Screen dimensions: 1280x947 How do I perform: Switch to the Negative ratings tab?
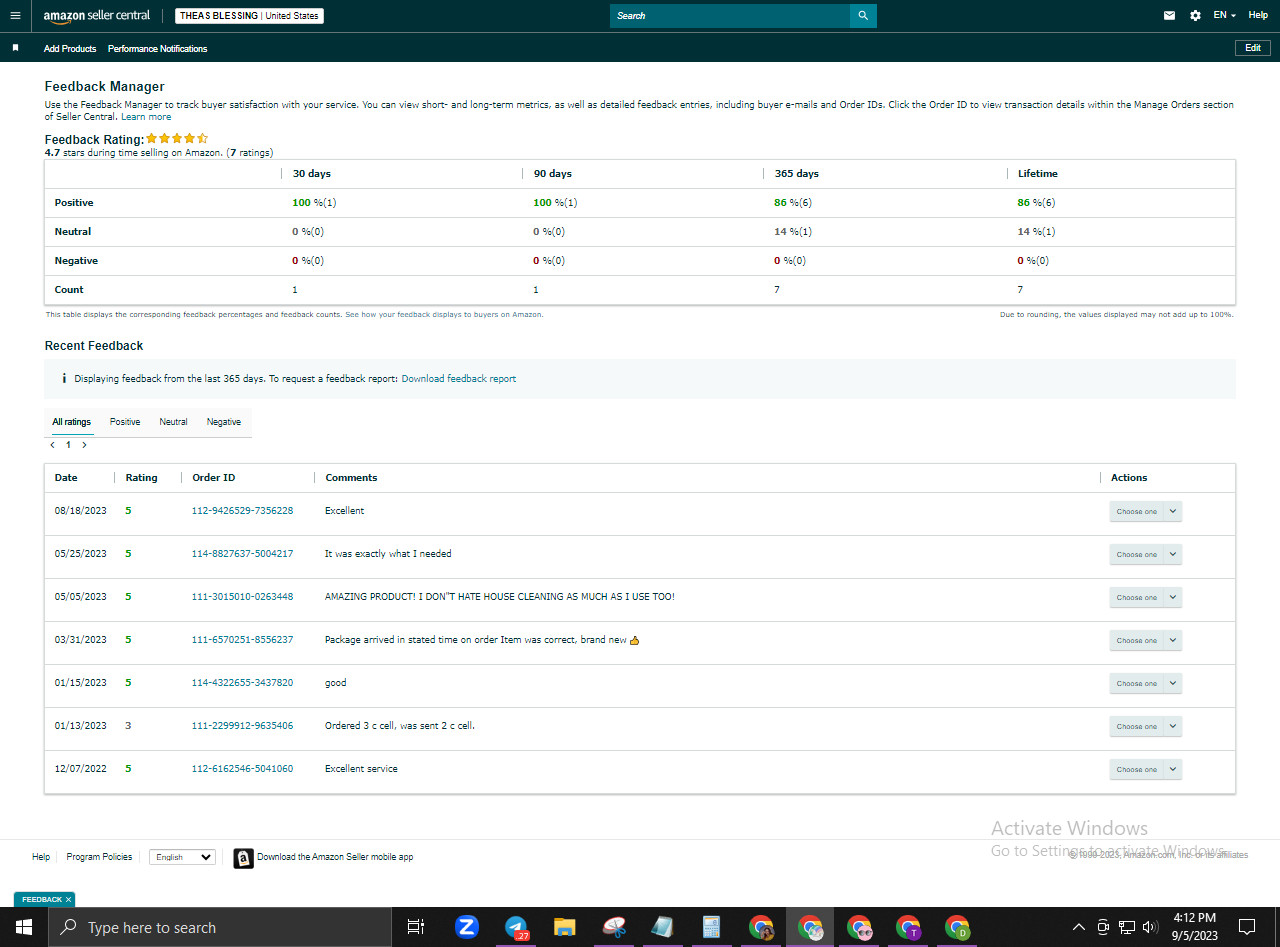tap(224, 422)
